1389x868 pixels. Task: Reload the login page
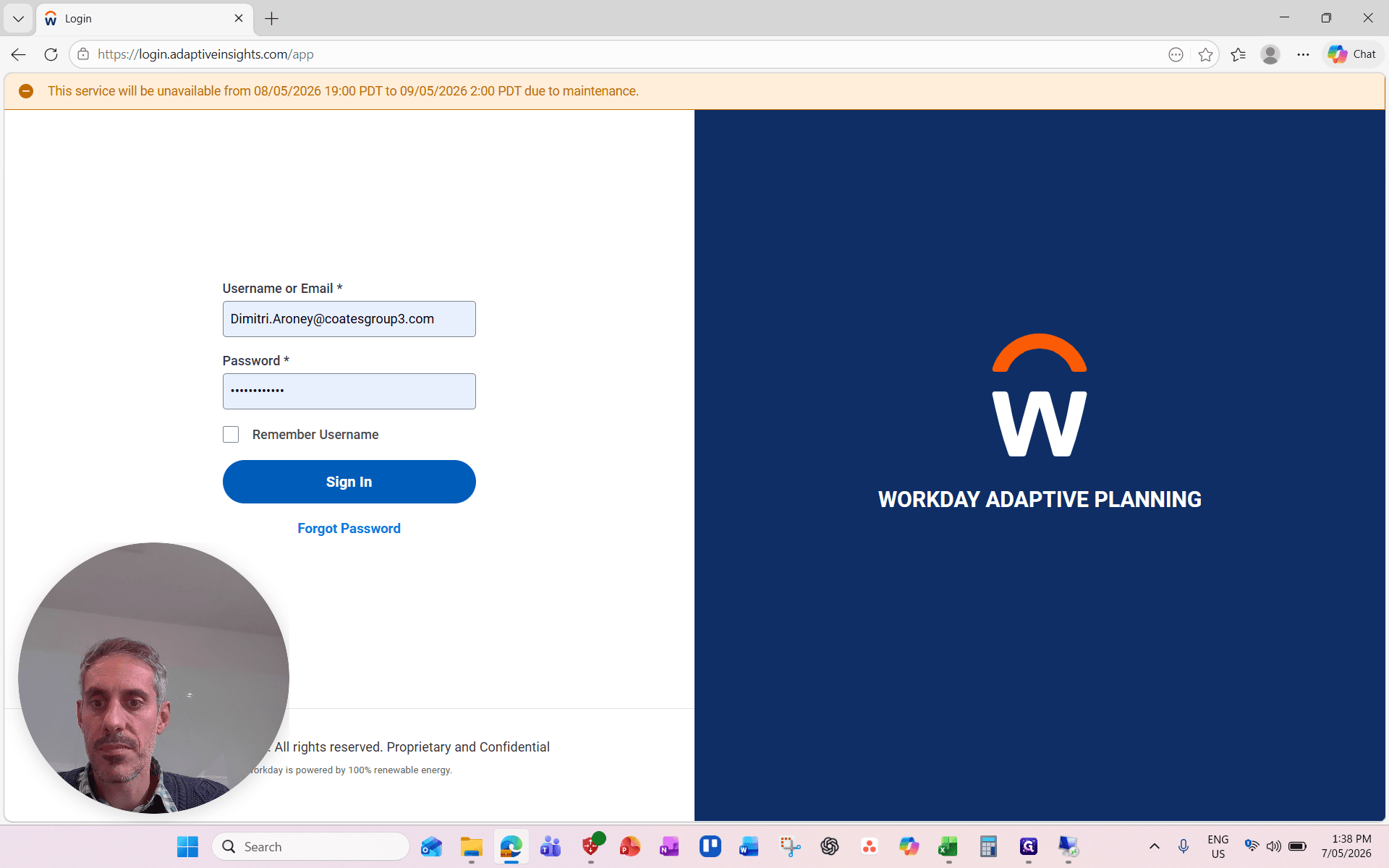51,54
